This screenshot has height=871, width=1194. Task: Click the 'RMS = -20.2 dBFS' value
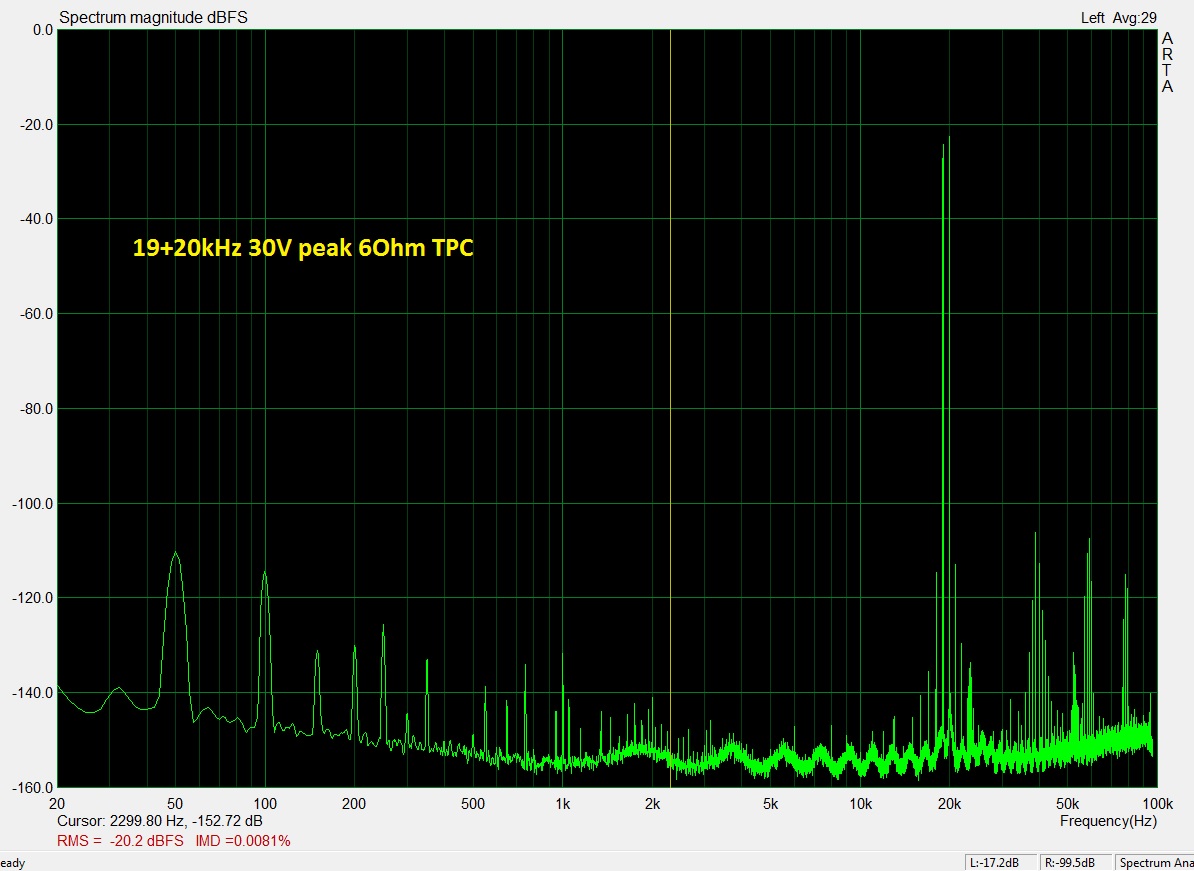[120, 841]
